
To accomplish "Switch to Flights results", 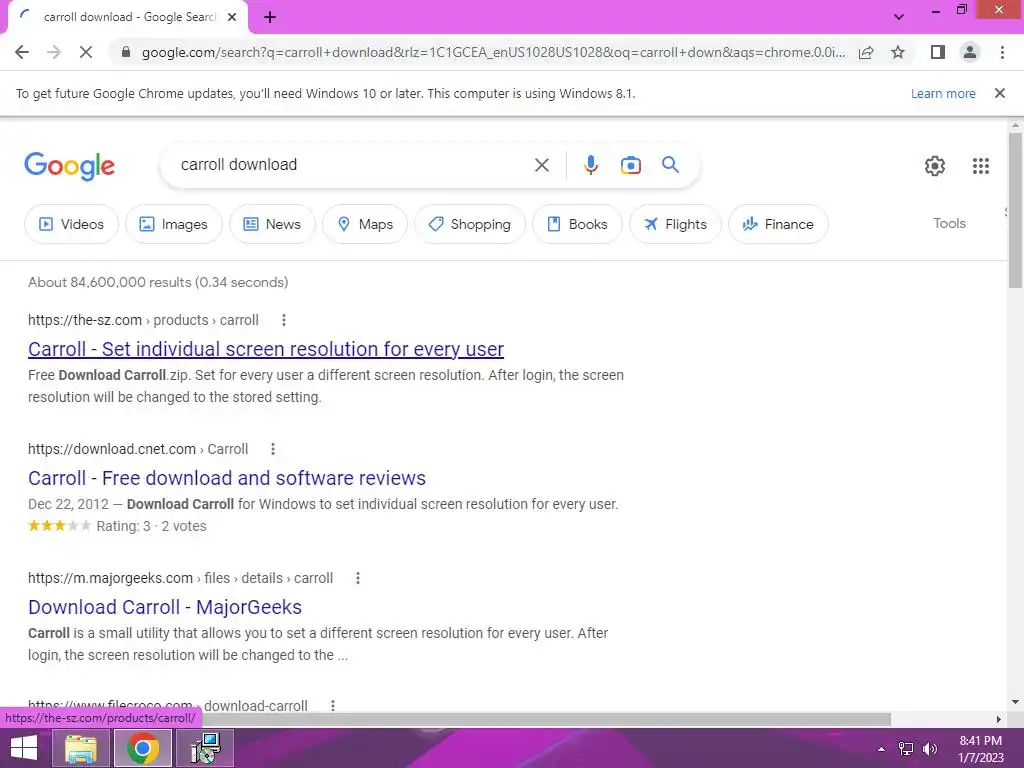I will (675, 224).
